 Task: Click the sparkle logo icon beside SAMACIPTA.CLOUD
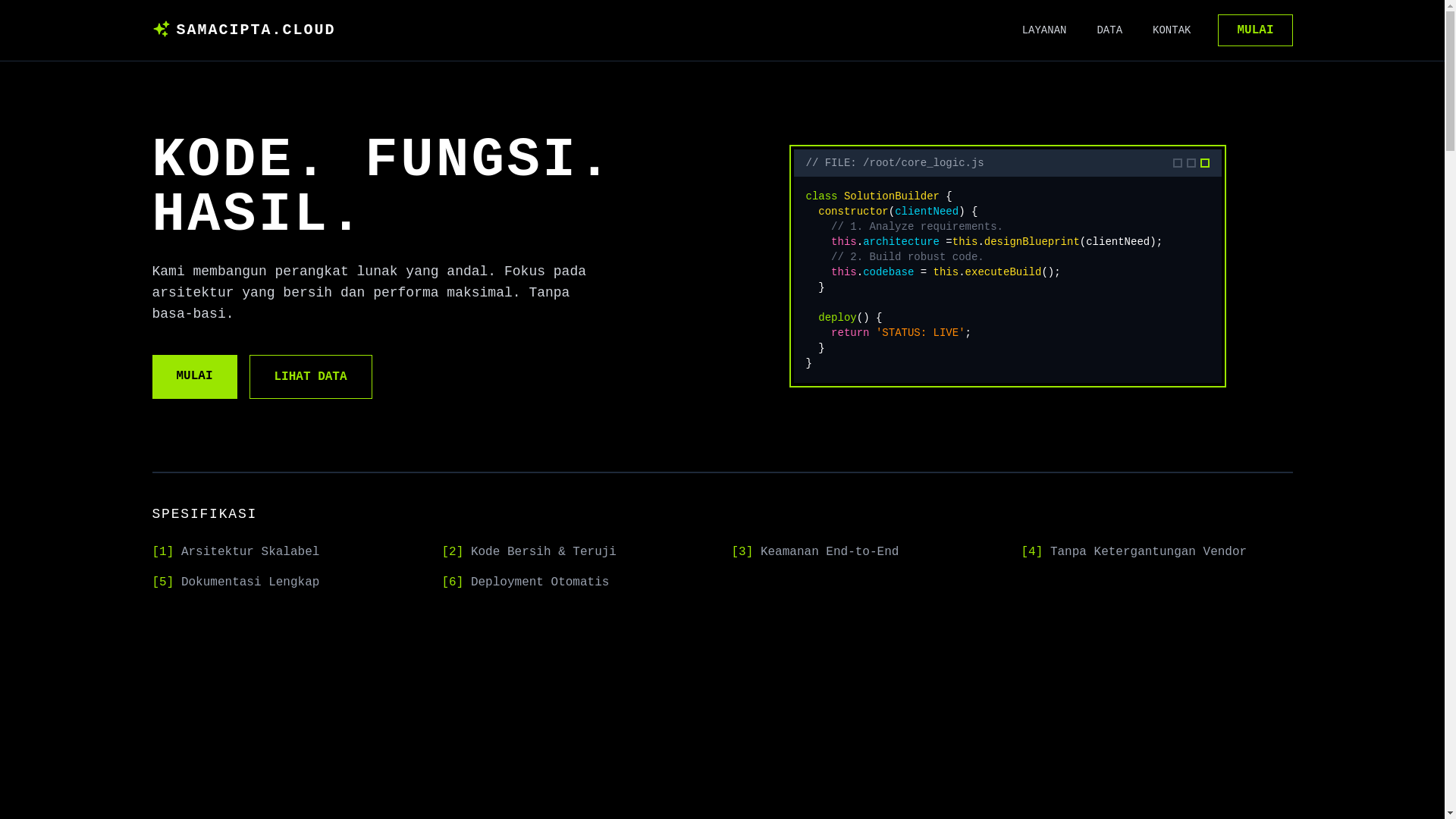click(x=161, y=30)
